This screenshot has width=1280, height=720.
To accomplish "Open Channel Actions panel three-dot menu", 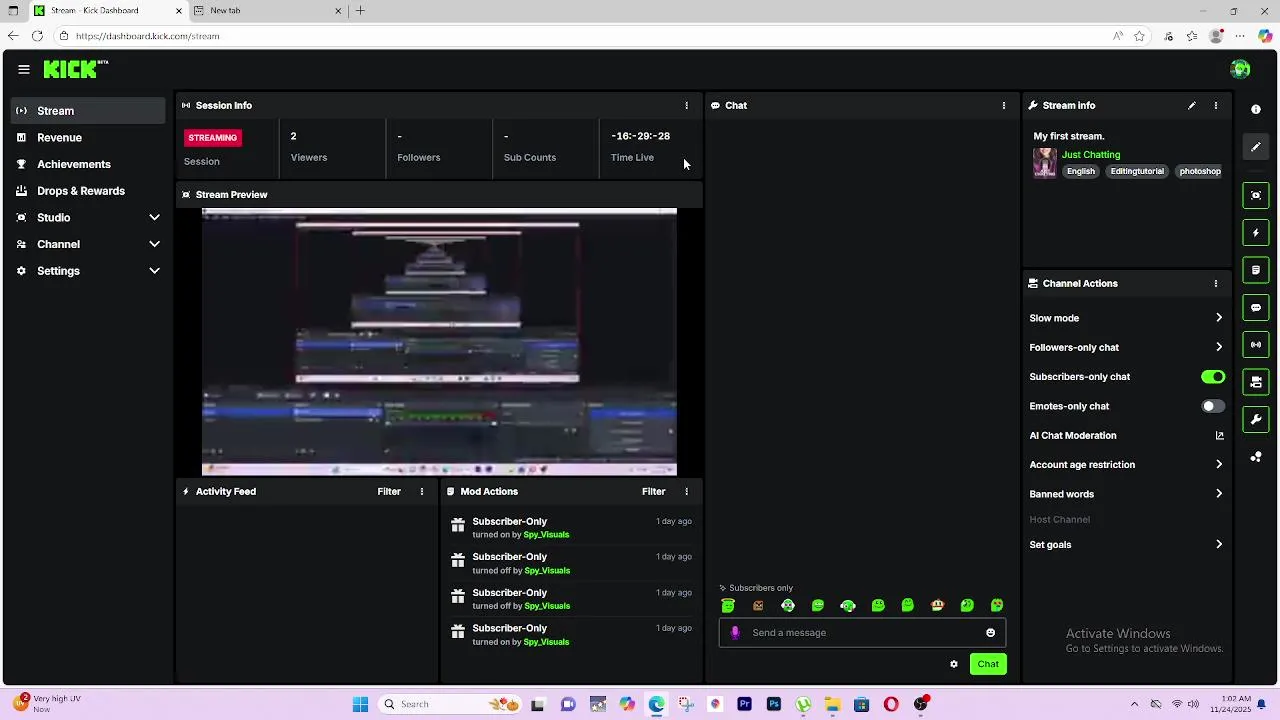I will pos(1216,283).
